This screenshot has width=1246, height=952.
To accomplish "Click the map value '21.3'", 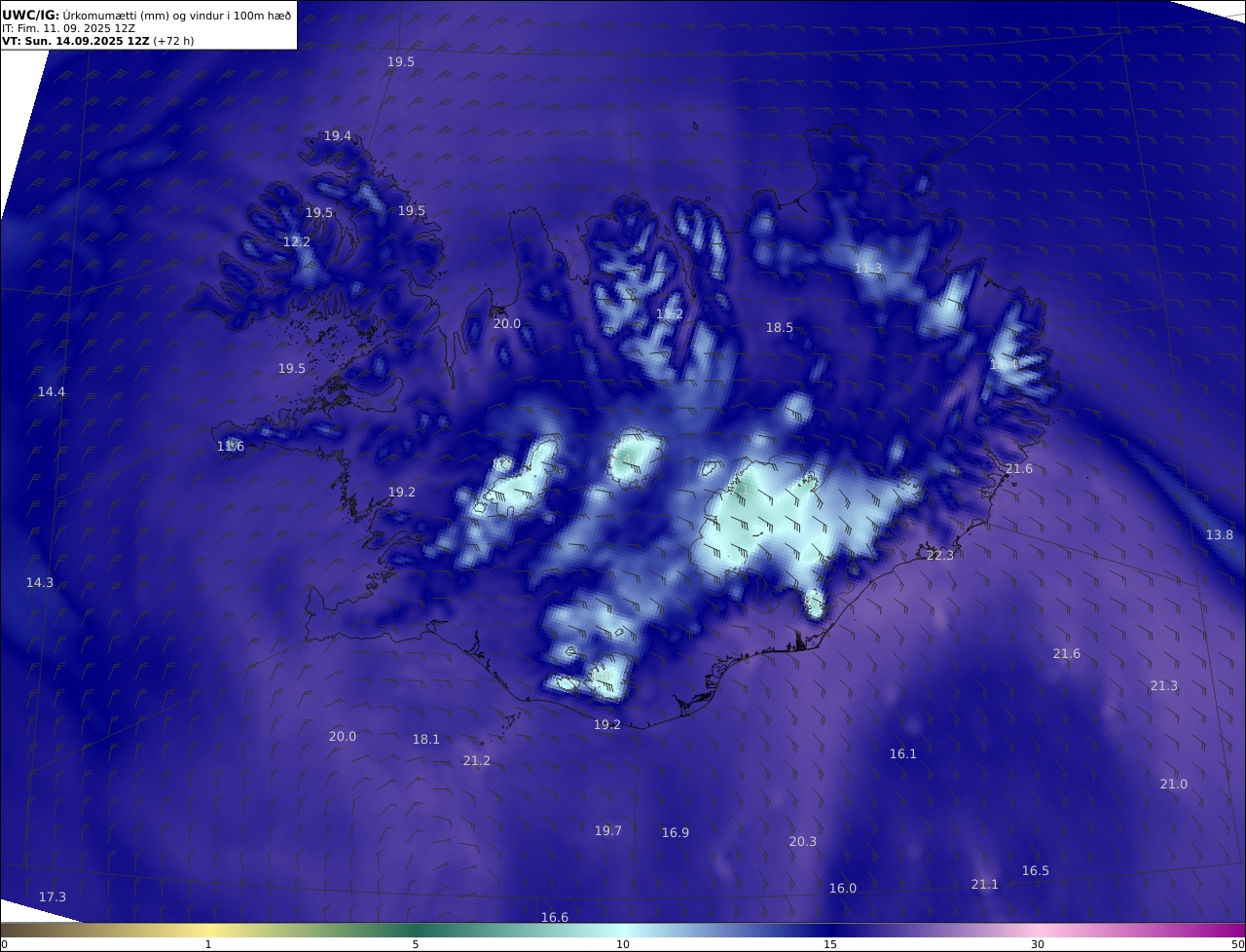I will [1164, 686].
